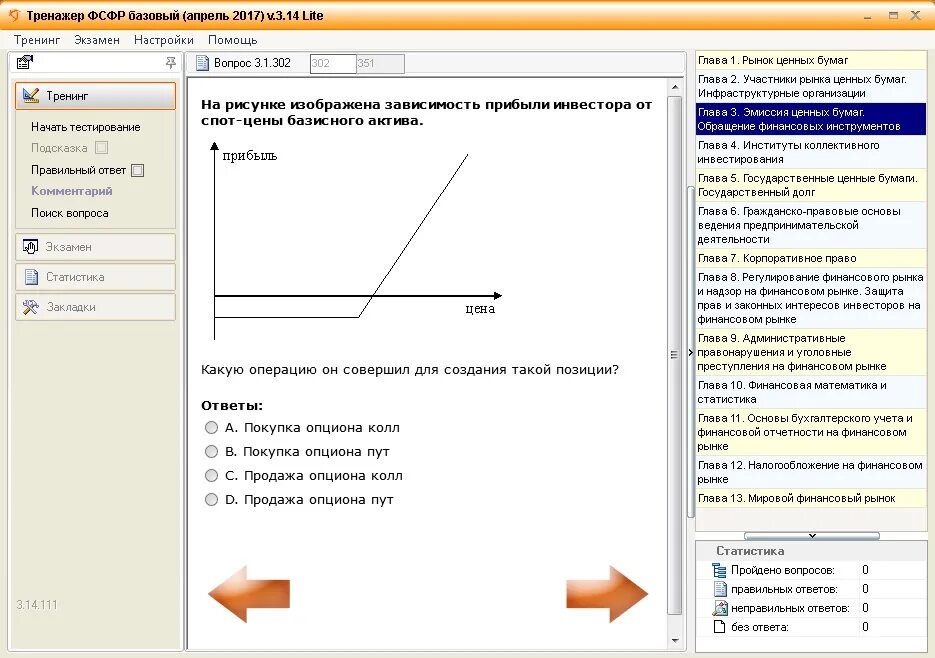This screenshot has width=935, height=658.
Task: Click the properties icon above the Тренинг button
Action: tap(24, 62)
